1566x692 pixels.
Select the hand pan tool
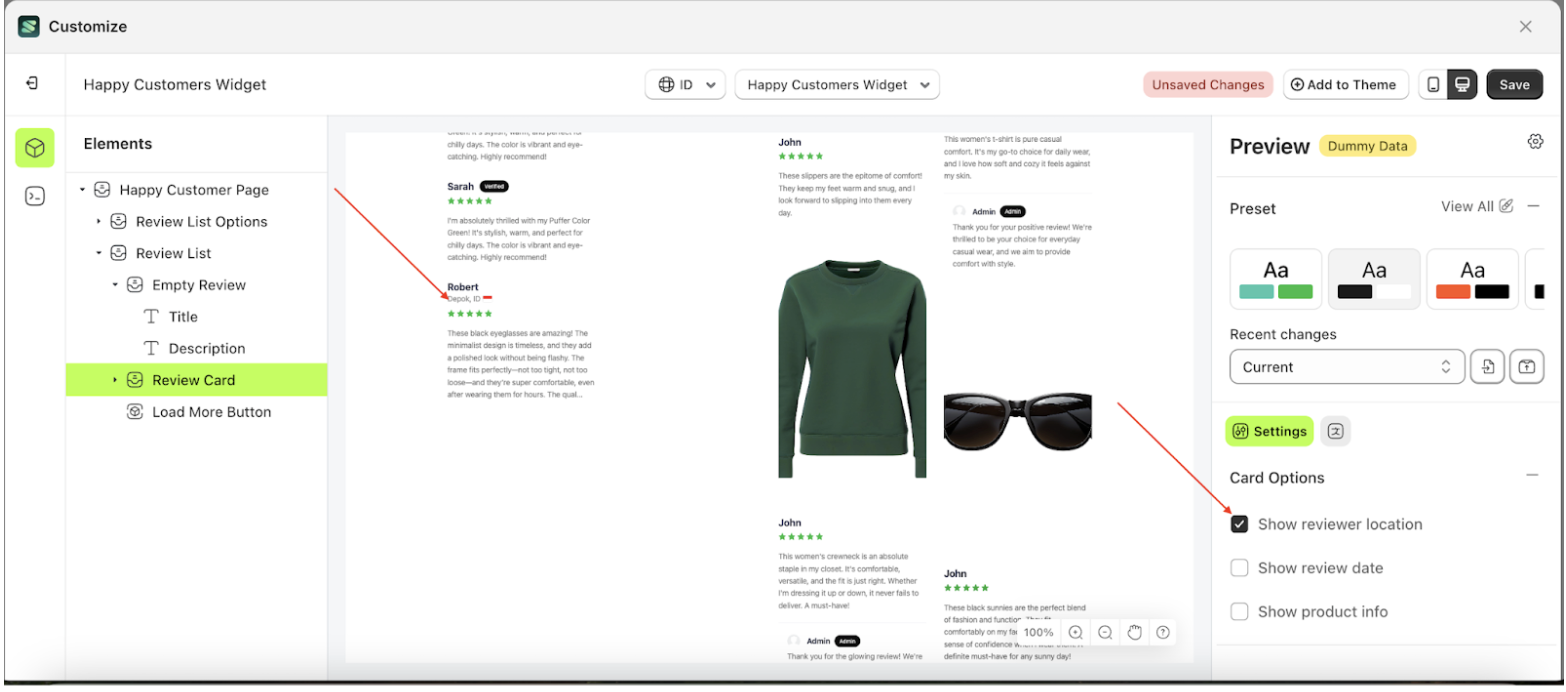click(x=1134, y=632)
